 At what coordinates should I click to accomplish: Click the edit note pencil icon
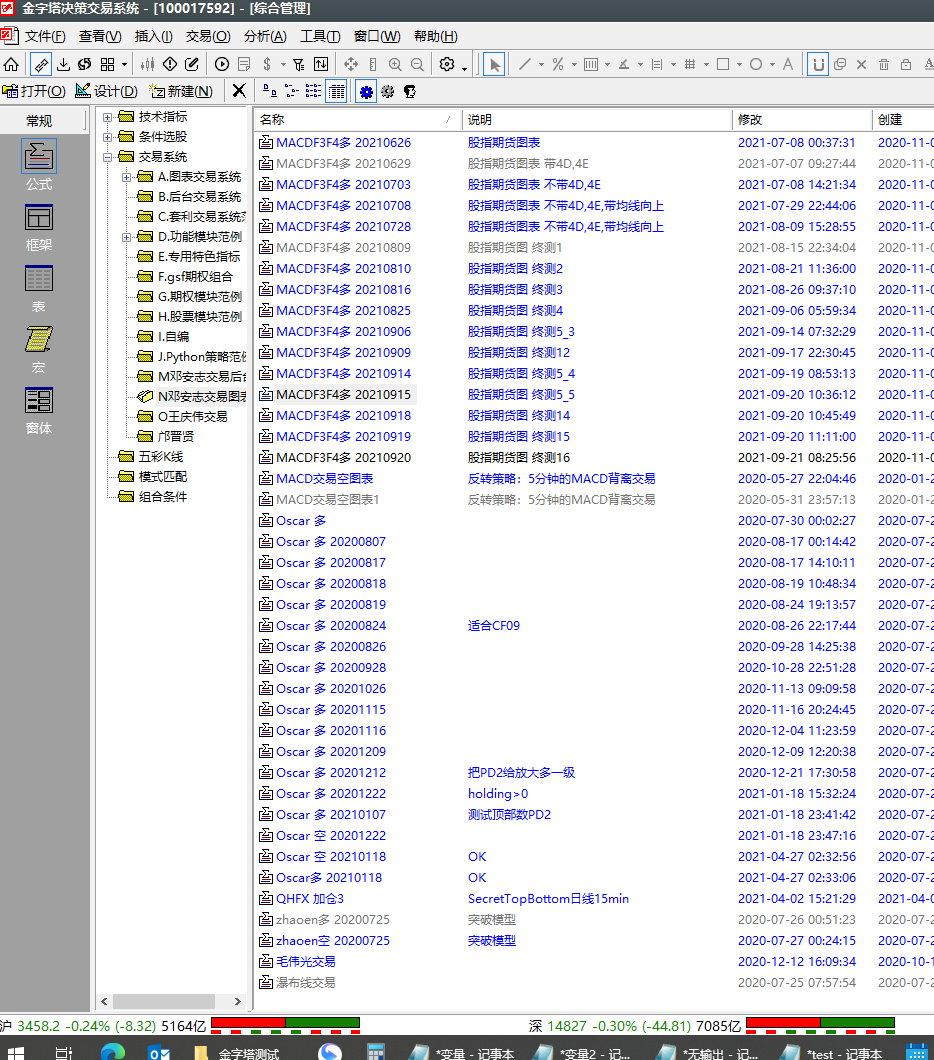pos(192,64)
